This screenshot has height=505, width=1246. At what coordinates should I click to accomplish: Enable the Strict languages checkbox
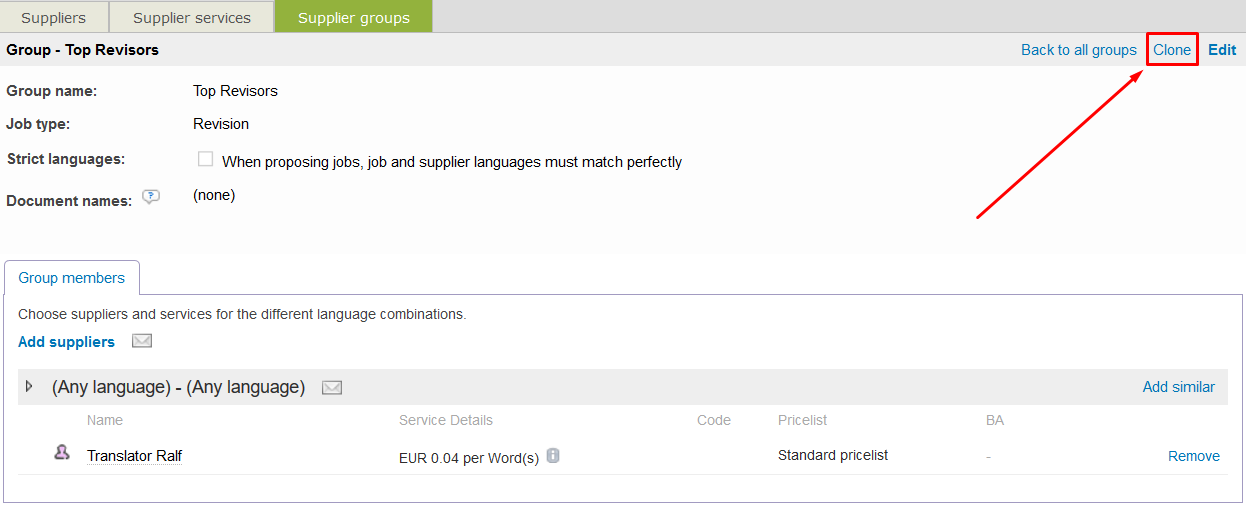206,160
